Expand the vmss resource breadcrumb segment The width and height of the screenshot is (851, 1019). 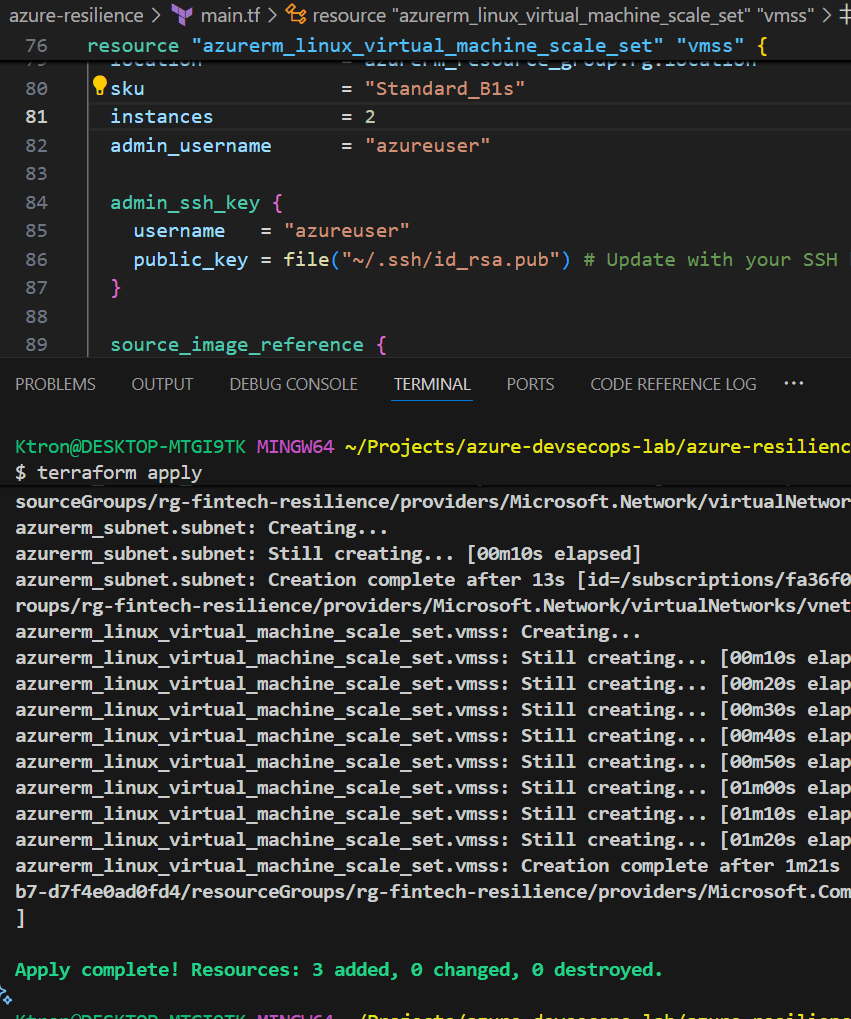click(x=560, y=14)
